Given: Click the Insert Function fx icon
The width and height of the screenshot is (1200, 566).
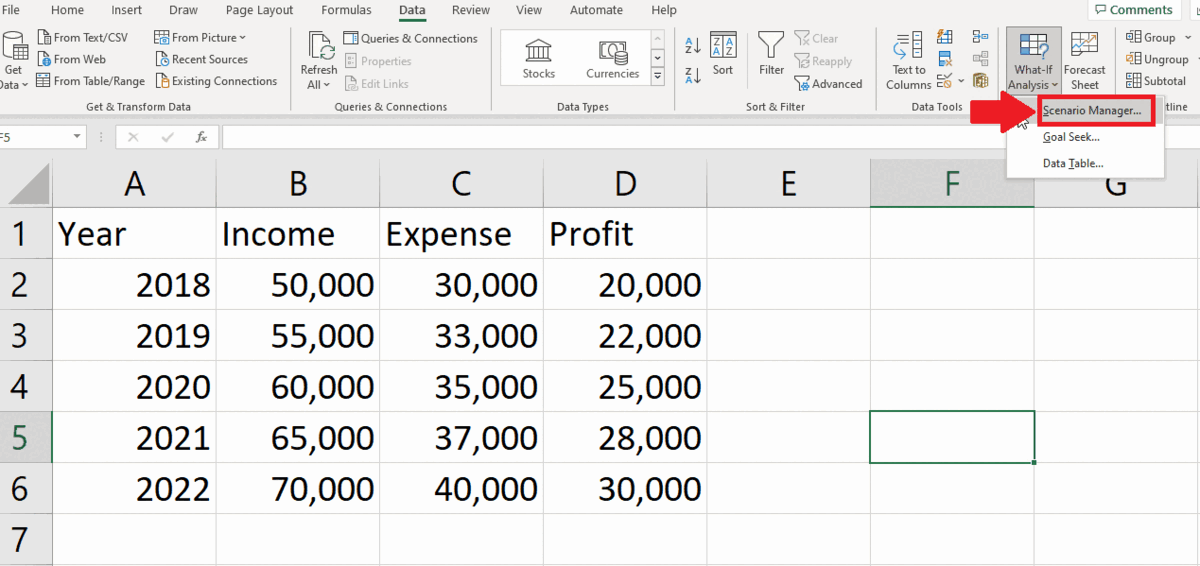Looking at the screenshot, I should click(201, 137).
